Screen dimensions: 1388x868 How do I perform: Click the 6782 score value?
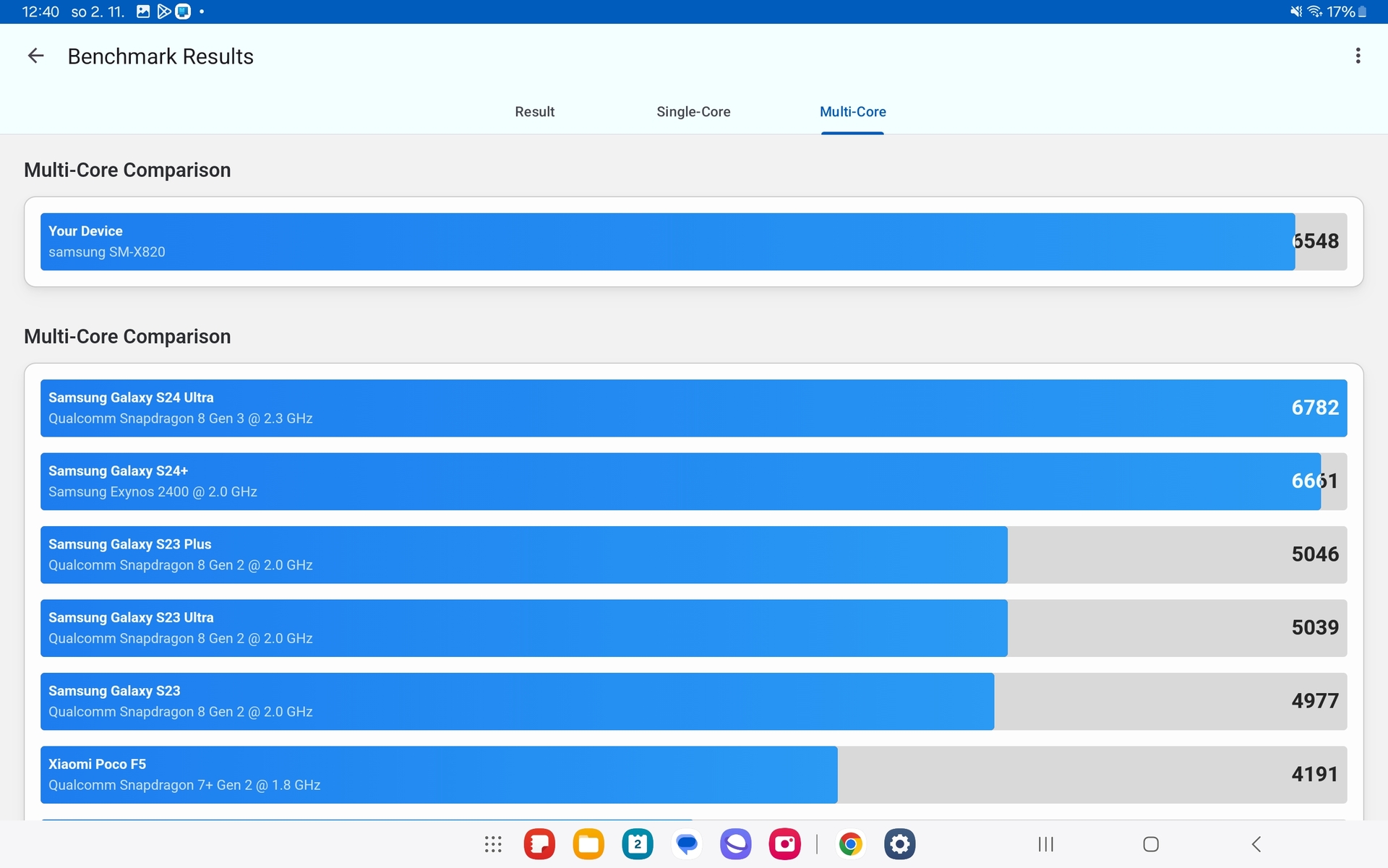click(x=1315, y=408)
